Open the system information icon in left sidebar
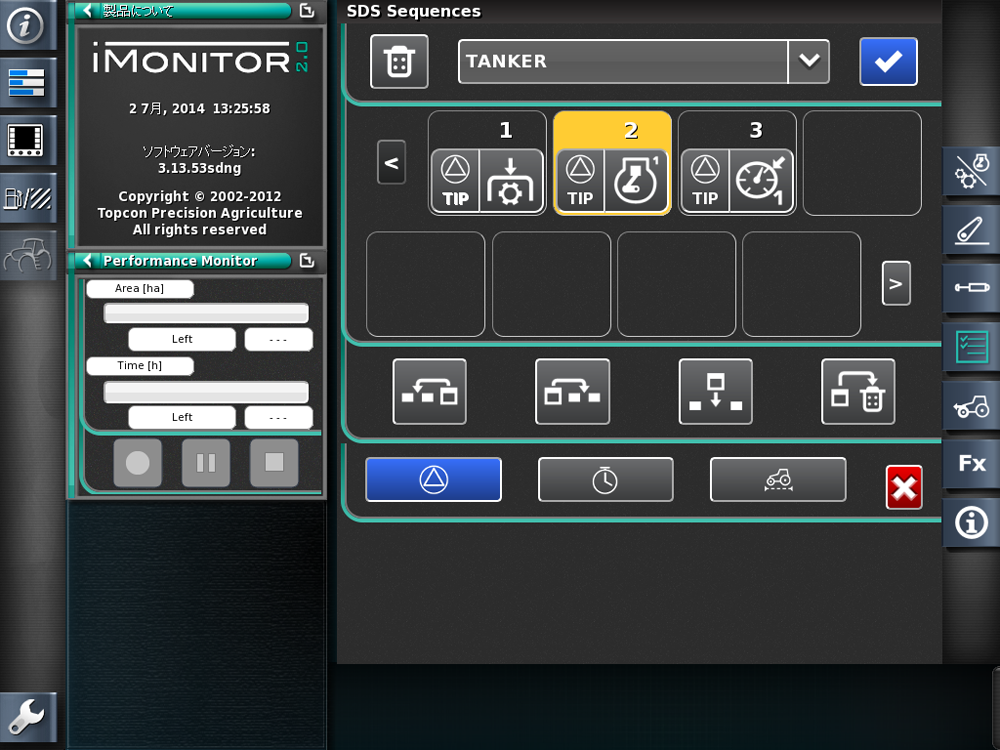 26,26
